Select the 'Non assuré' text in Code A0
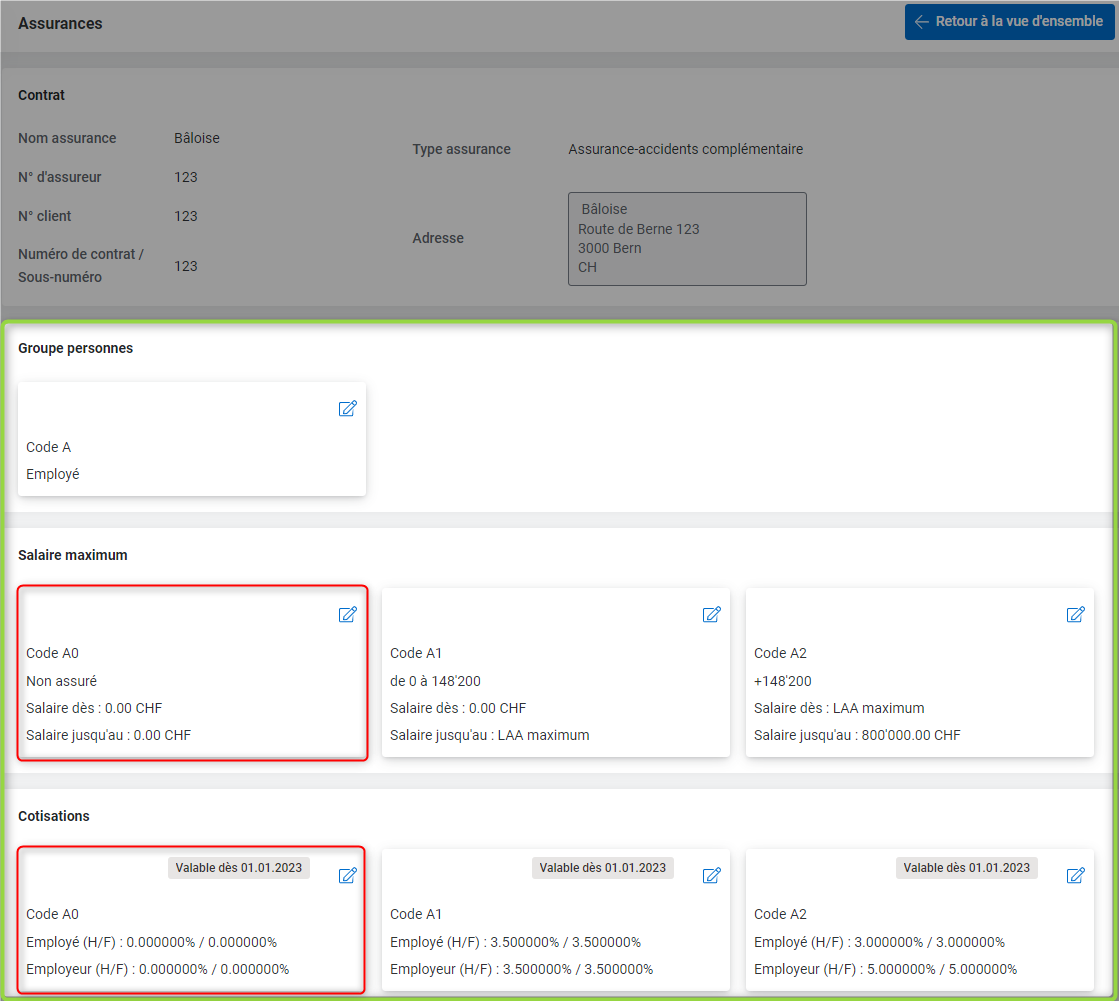The image size is (1119, 1001). click(x=61, y=681)
